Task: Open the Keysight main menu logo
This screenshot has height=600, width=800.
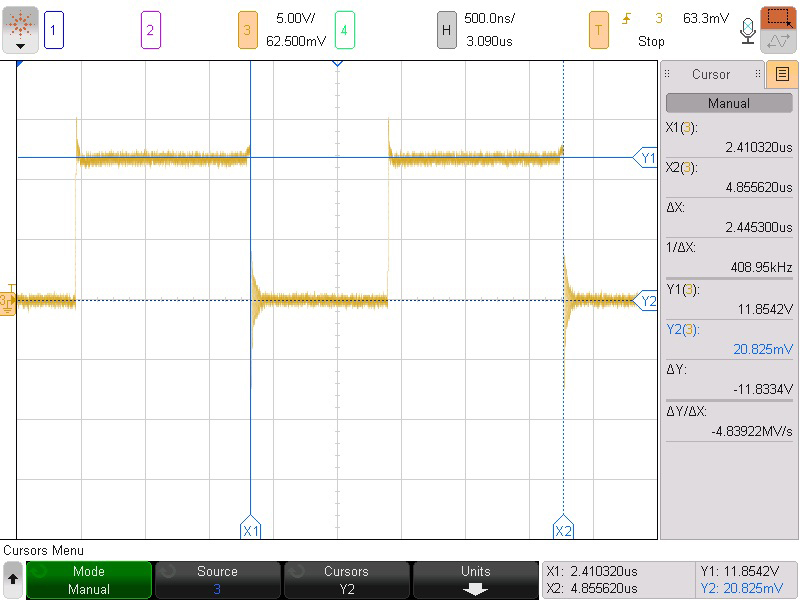Action: 20,29
